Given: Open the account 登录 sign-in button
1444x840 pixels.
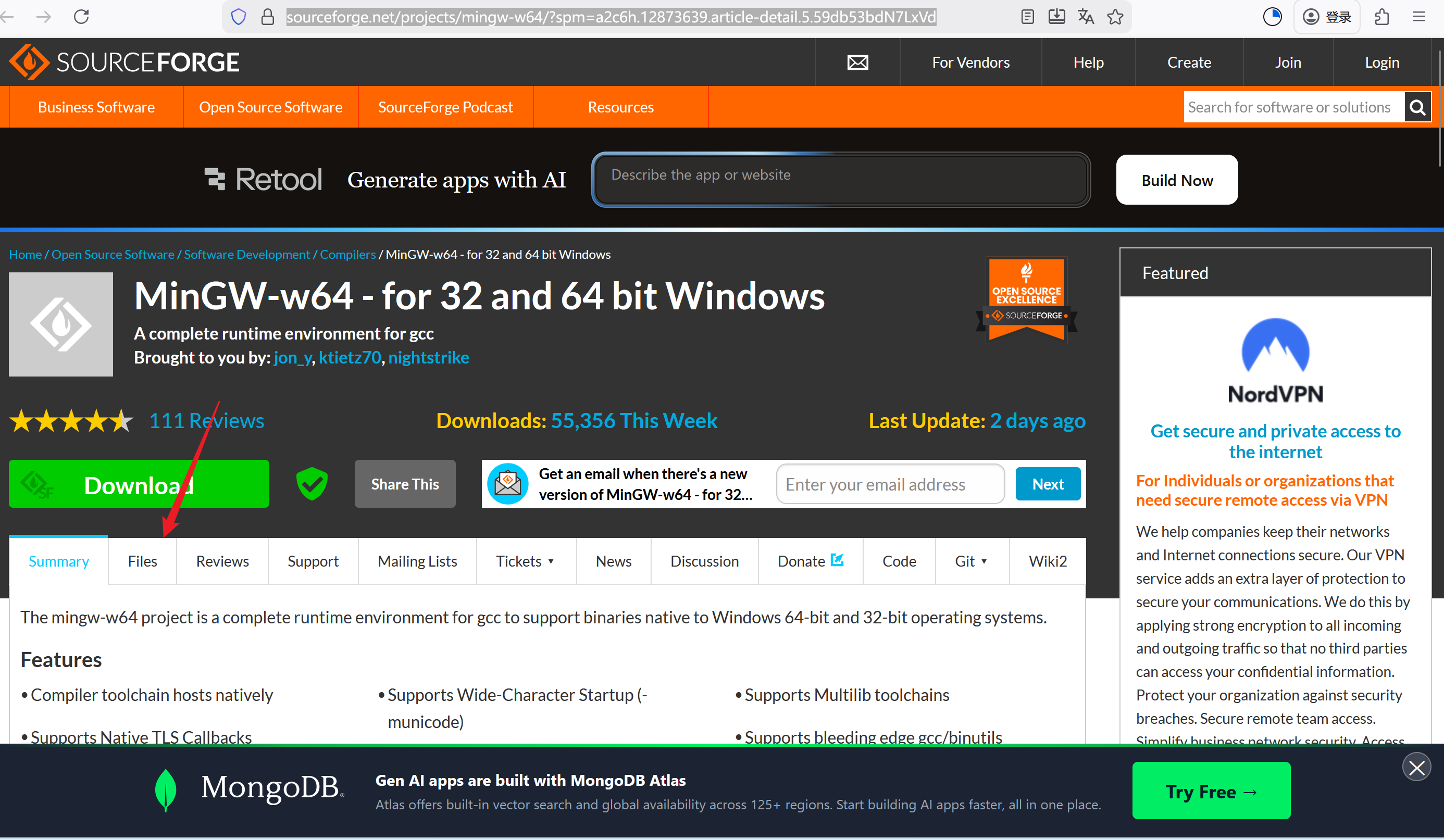Looking at the screenshot, I should coord(1327,17).
